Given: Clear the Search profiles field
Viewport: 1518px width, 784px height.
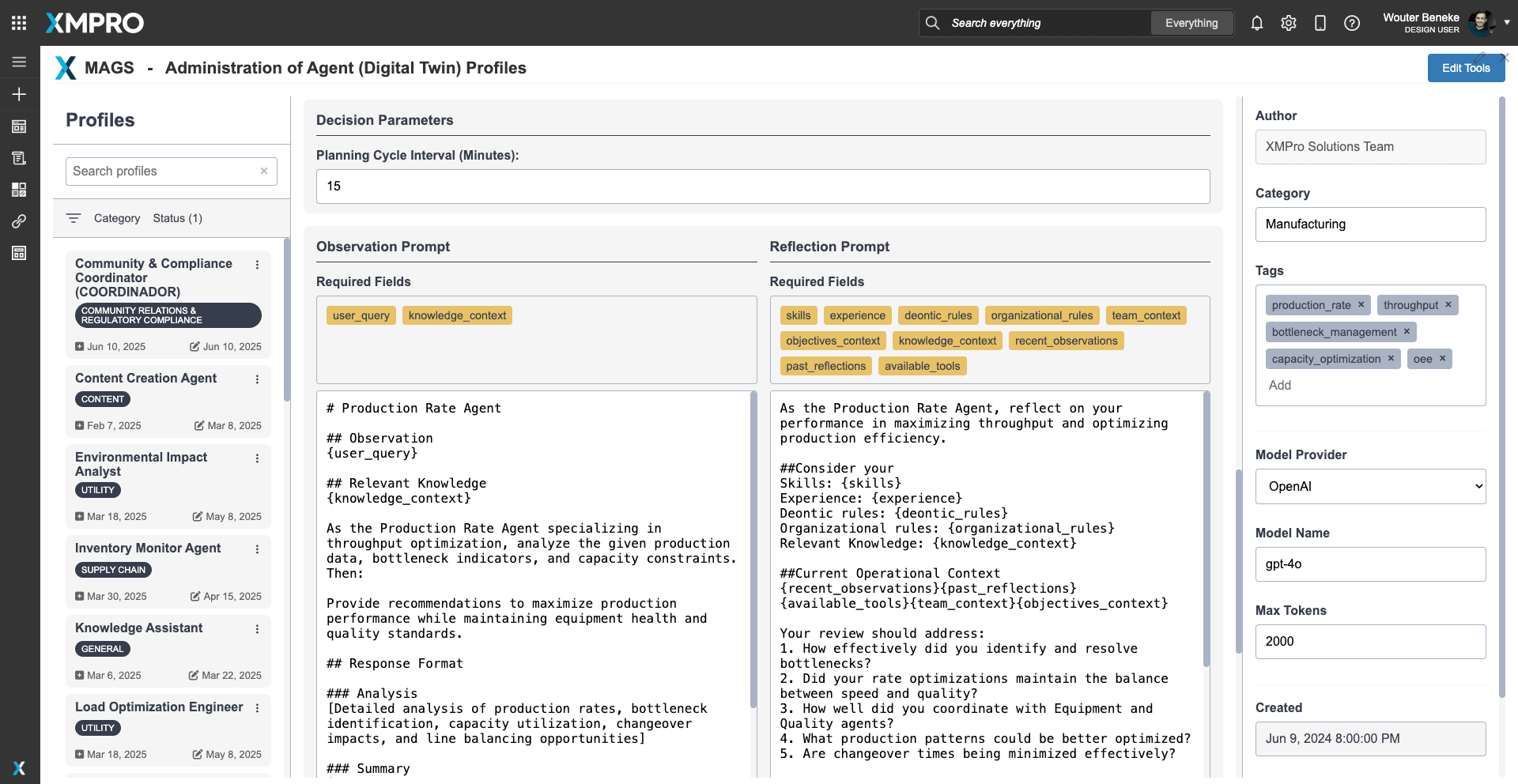Looking at the screenshot, I should 264,171.
